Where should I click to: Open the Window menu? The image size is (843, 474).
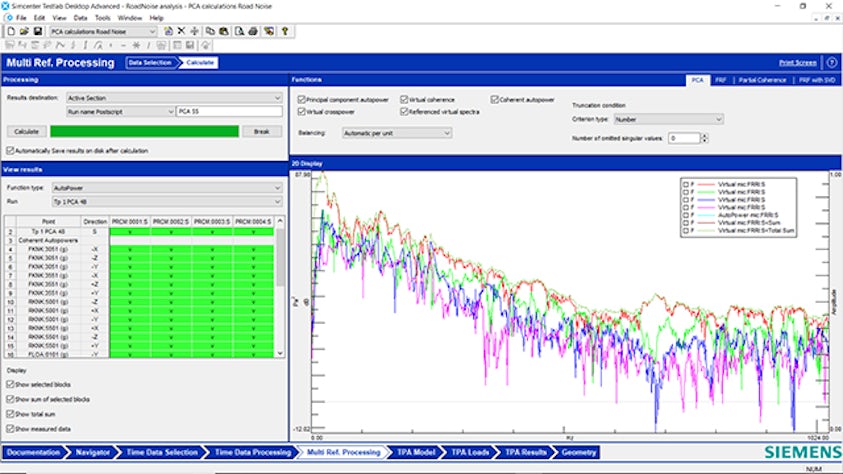click(x=130, y=18)
